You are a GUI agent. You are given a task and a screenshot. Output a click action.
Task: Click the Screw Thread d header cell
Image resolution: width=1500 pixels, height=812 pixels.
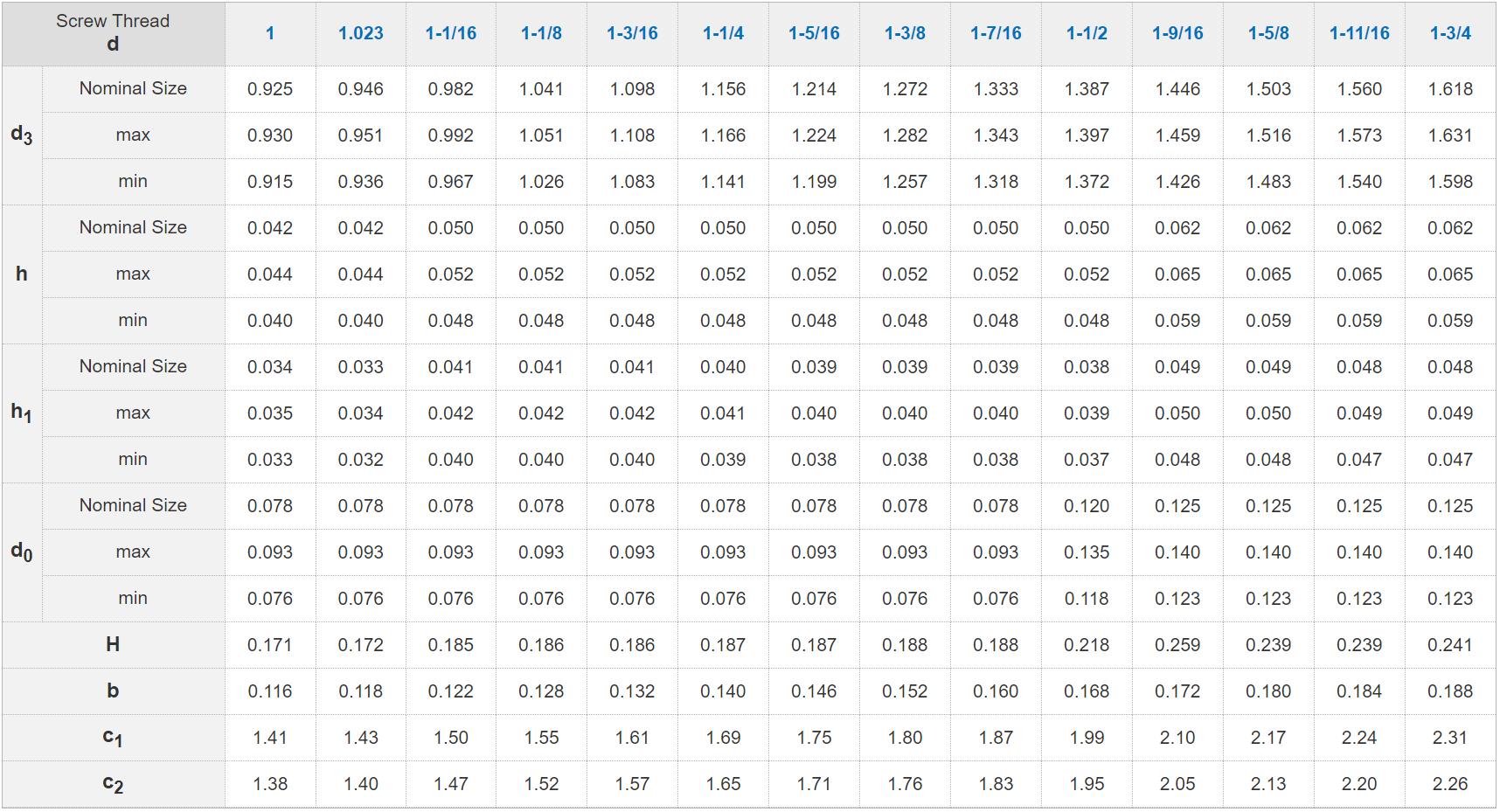pyautogui.click(x=113, y=33)
